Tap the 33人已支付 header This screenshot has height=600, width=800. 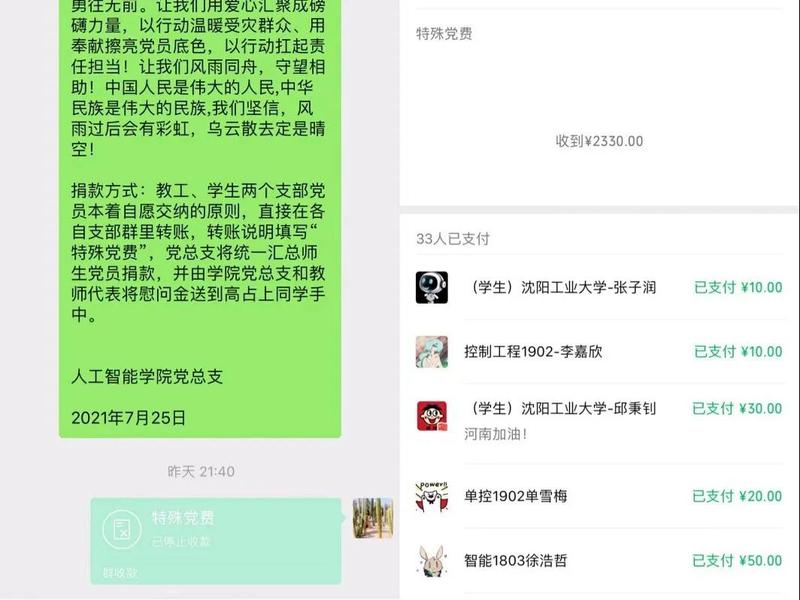pos(453,239)
